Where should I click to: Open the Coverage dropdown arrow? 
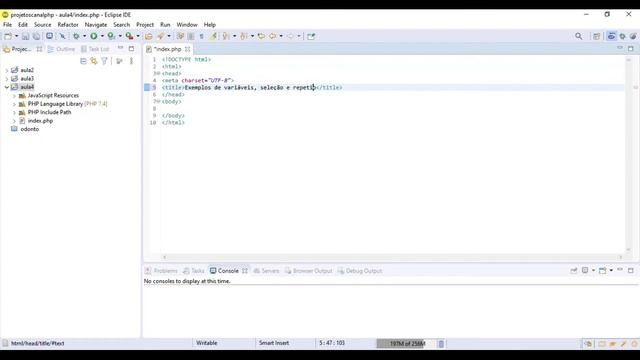(120, 36)
